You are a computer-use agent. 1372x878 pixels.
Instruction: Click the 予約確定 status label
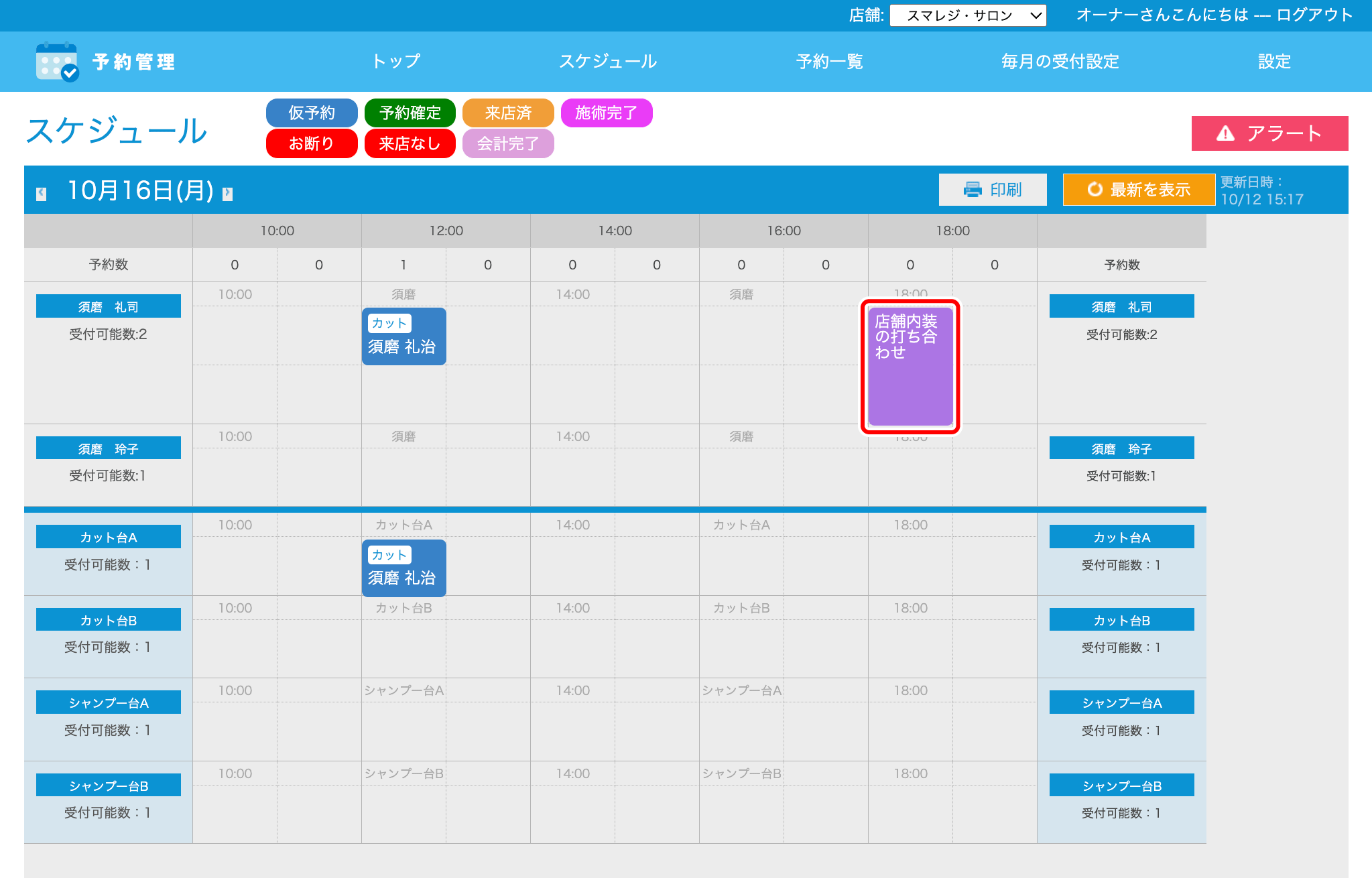410,113
